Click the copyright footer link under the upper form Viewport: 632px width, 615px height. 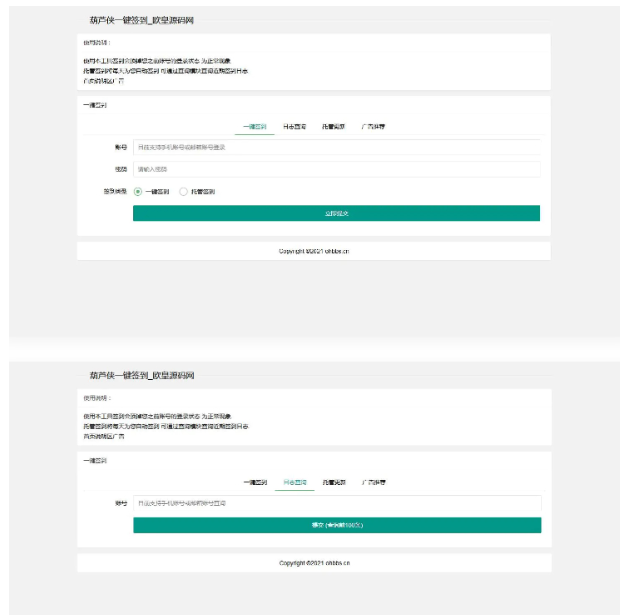[x=314, y=252]
